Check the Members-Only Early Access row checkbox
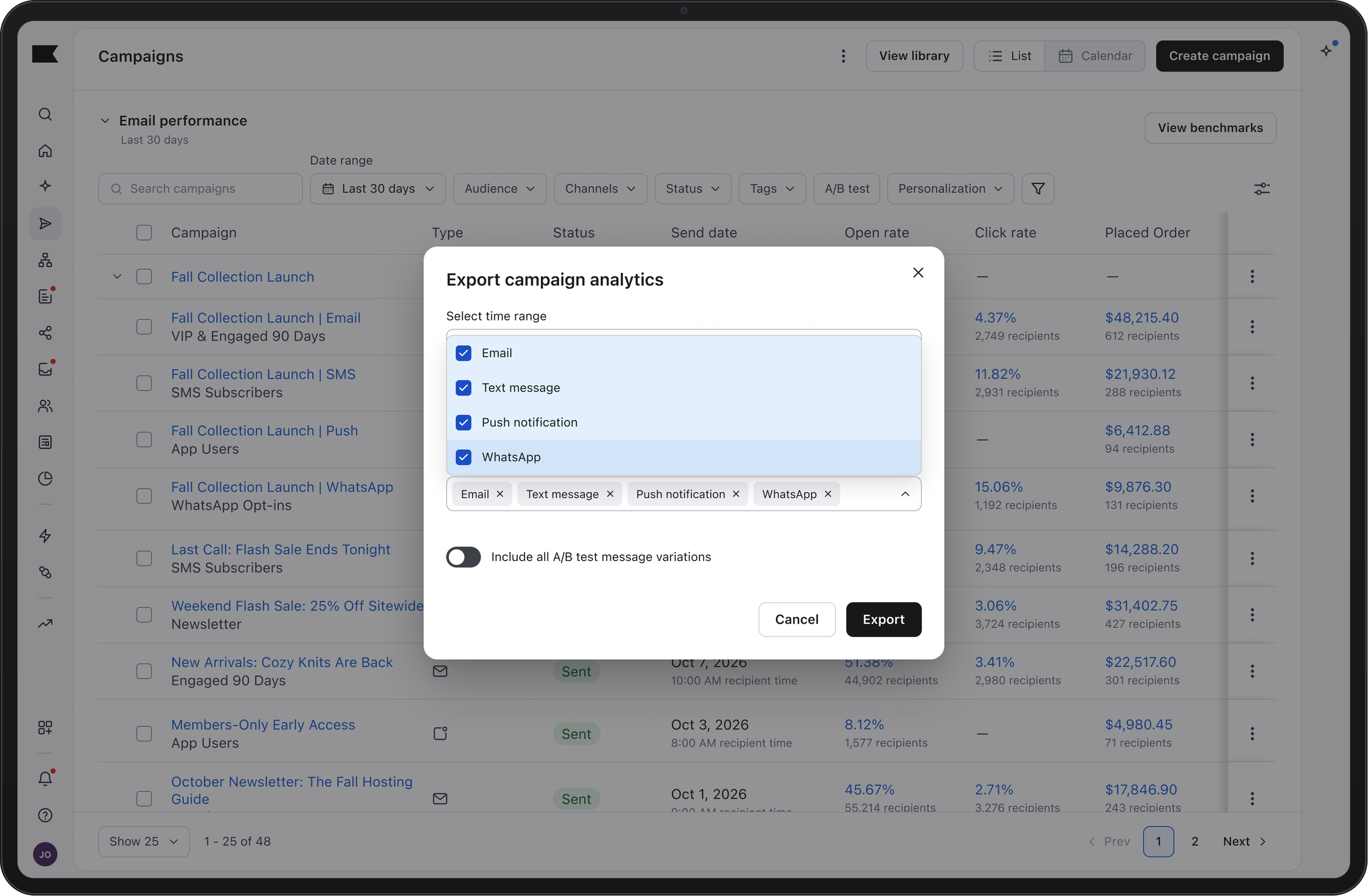This screenshot has height=896, width=1368. pyautogui.click(x=144, y=734)
